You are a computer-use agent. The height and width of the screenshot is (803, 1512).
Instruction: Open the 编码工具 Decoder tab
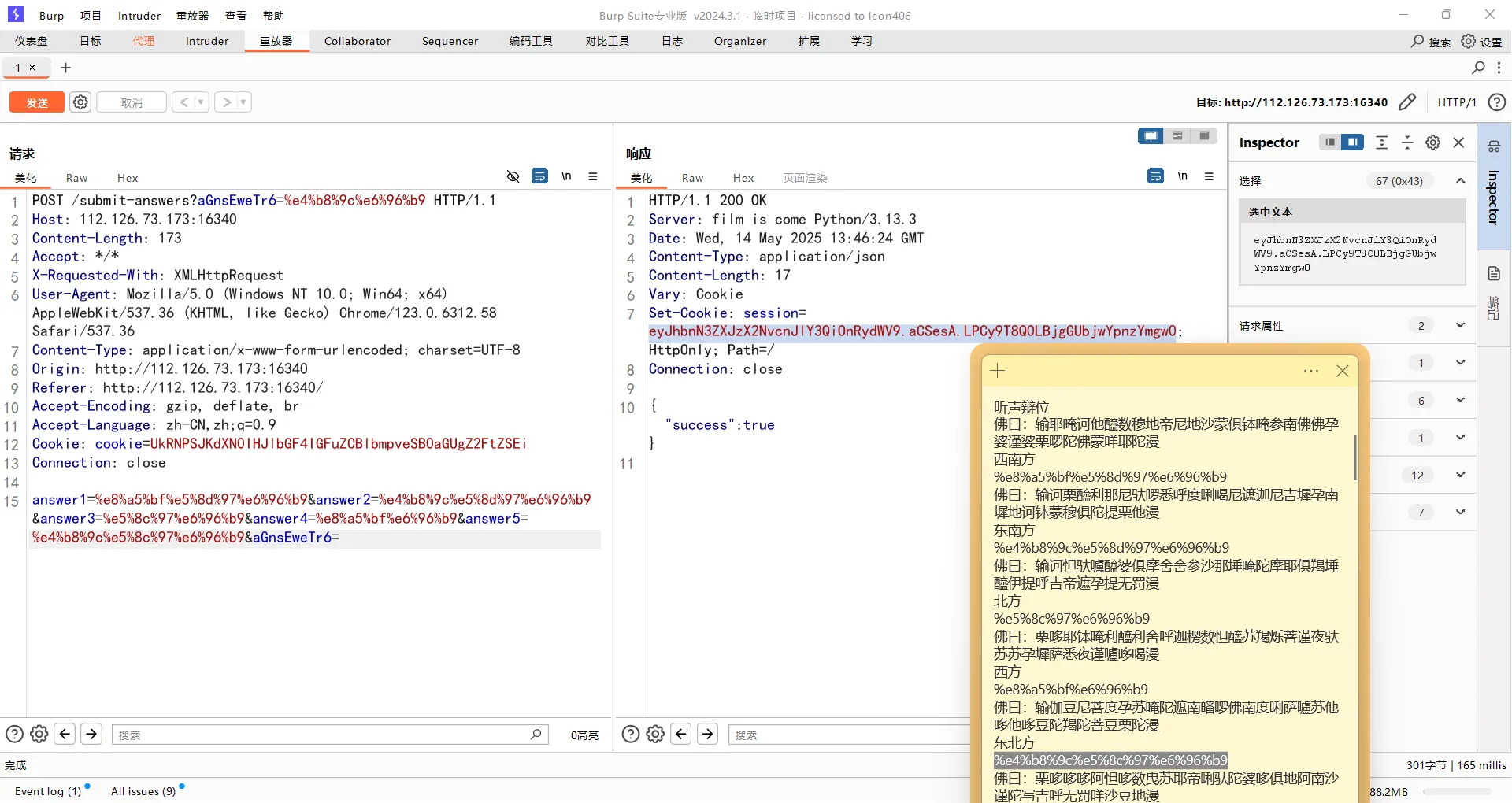[531, 41]
